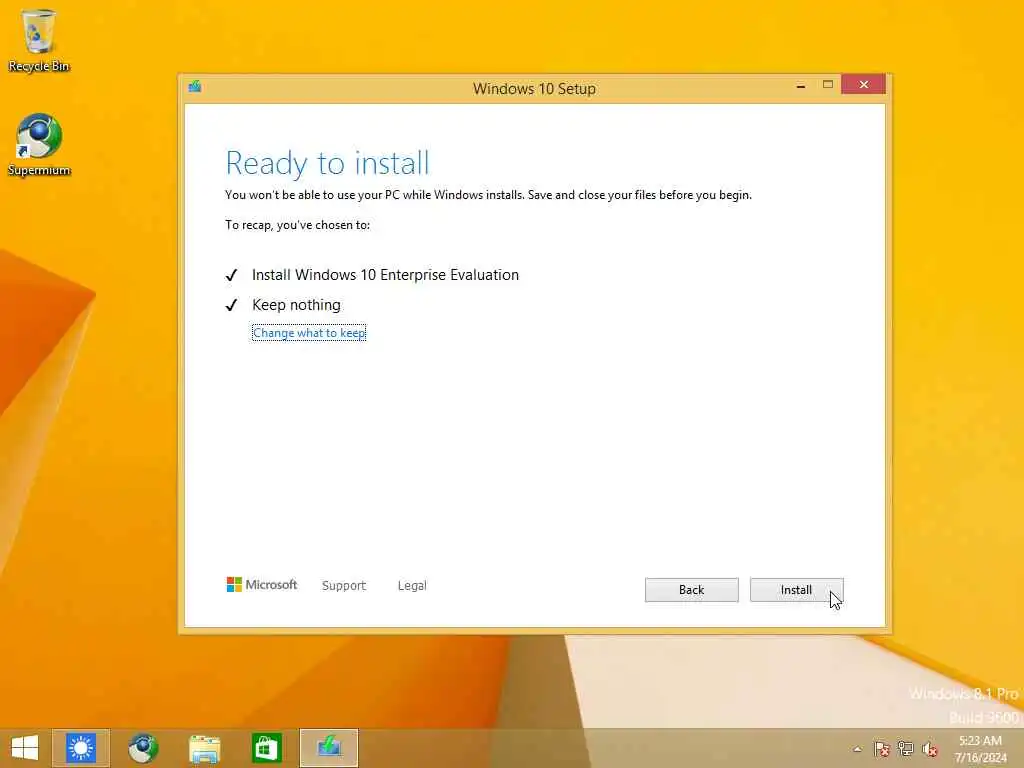Open the Recycle Bin desktop icon

(x=39, y=40)
